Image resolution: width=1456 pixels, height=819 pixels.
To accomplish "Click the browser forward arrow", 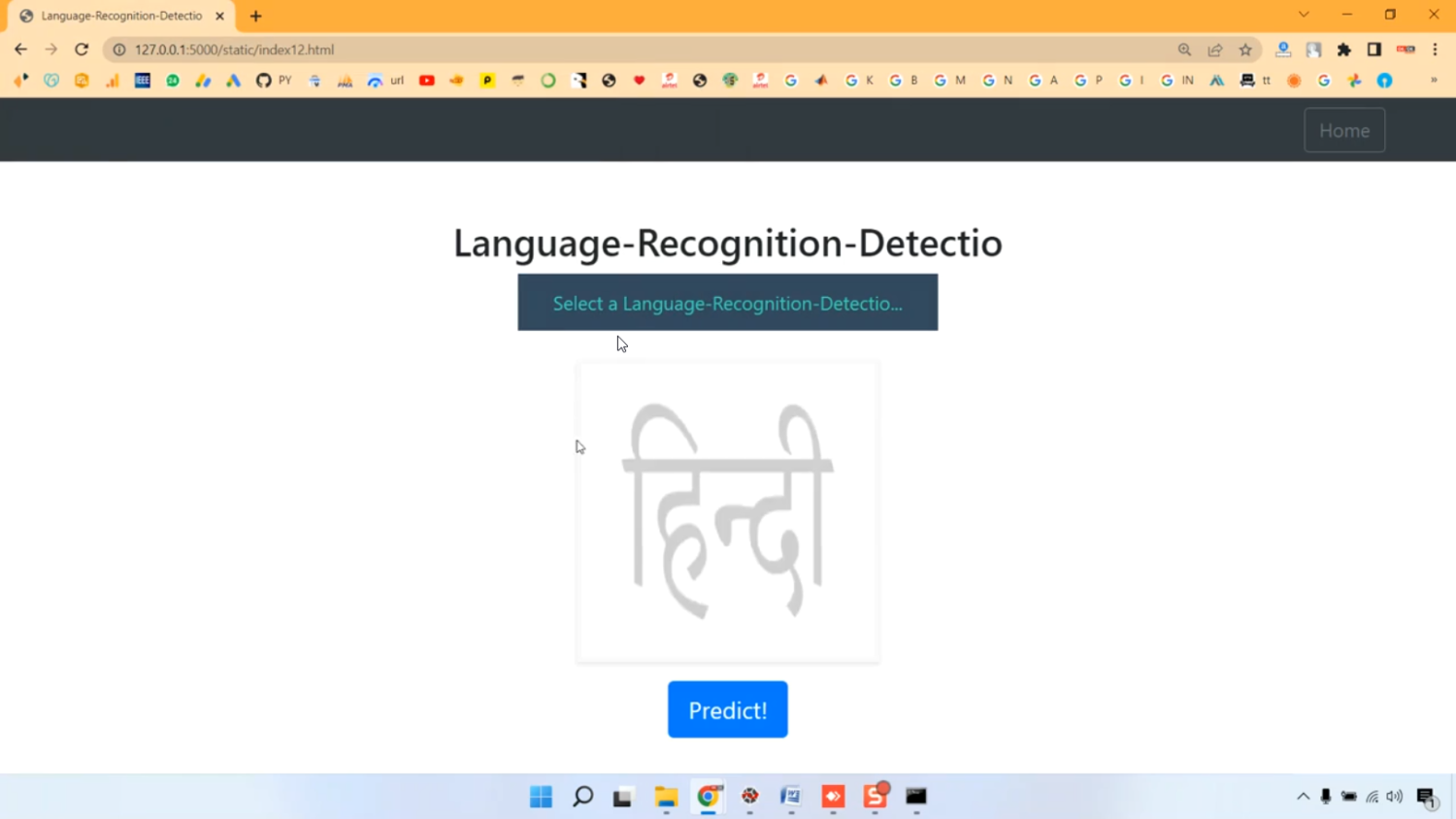I will pos(50,49).
